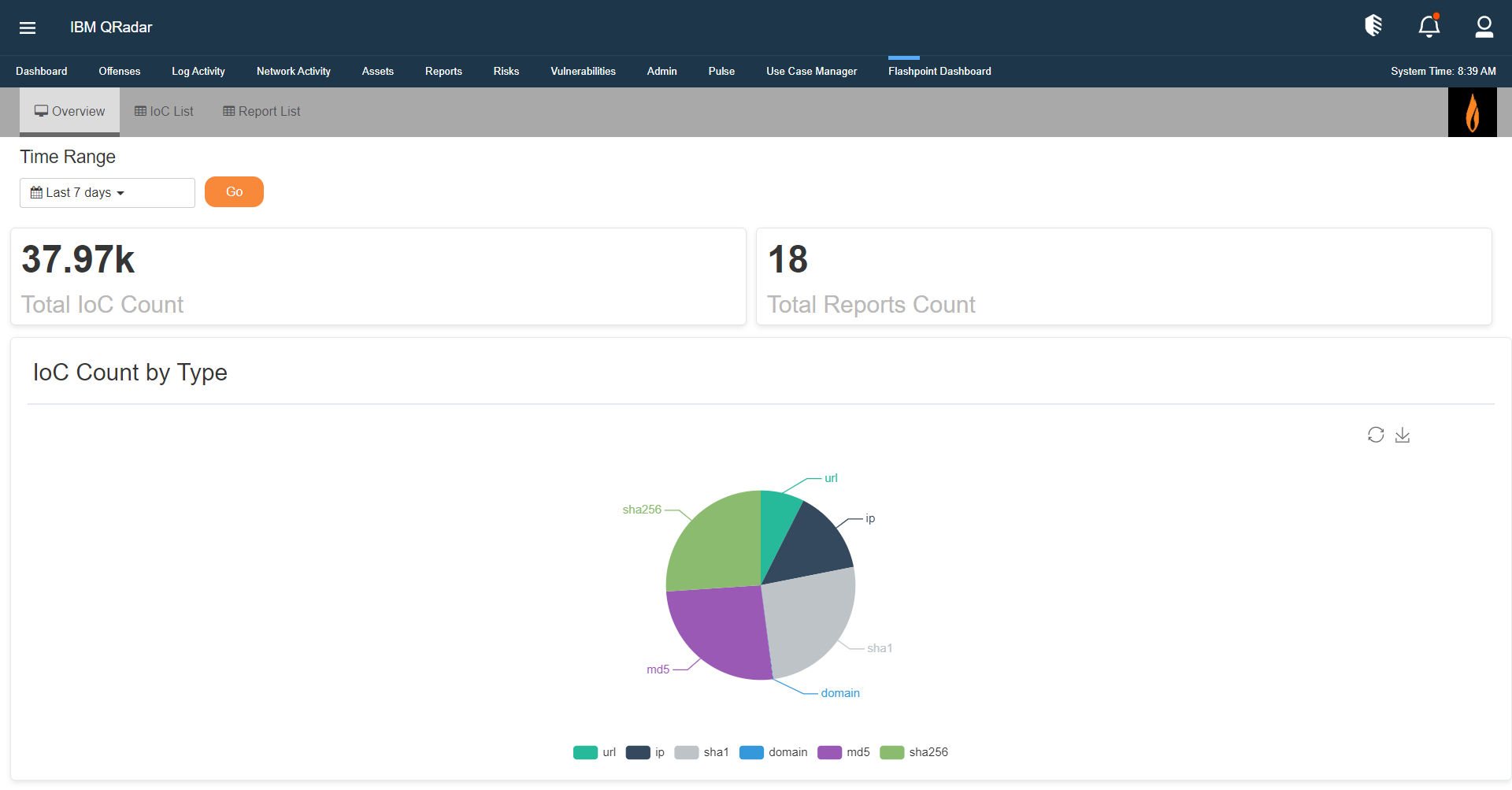The image size is (1512, 790).
Task: Toggle url series in chart legend
Action: pos(595,752)
